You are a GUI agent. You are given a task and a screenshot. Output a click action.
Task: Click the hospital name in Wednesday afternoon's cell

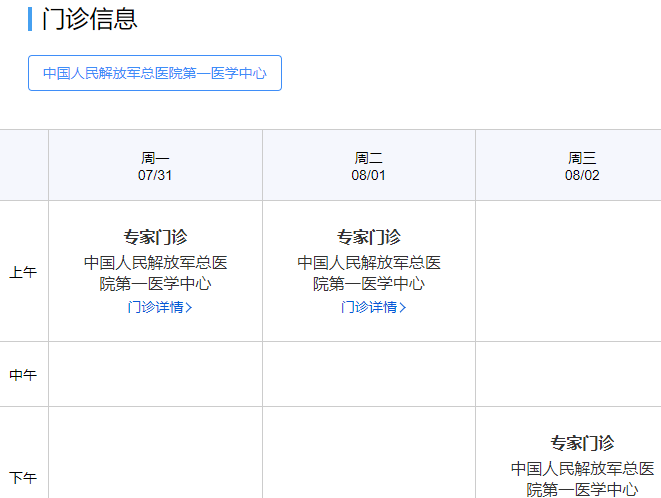point(582,478)
